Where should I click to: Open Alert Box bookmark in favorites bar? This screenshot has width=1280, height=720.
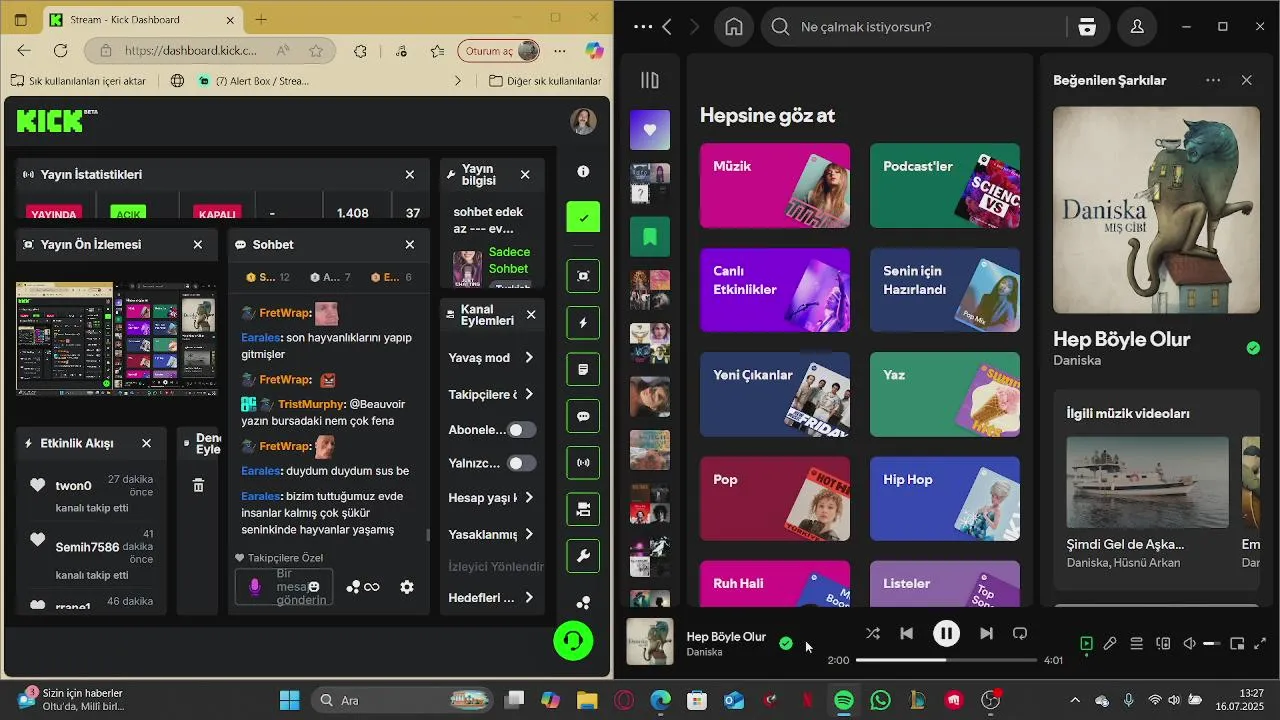tap(254, 81)
